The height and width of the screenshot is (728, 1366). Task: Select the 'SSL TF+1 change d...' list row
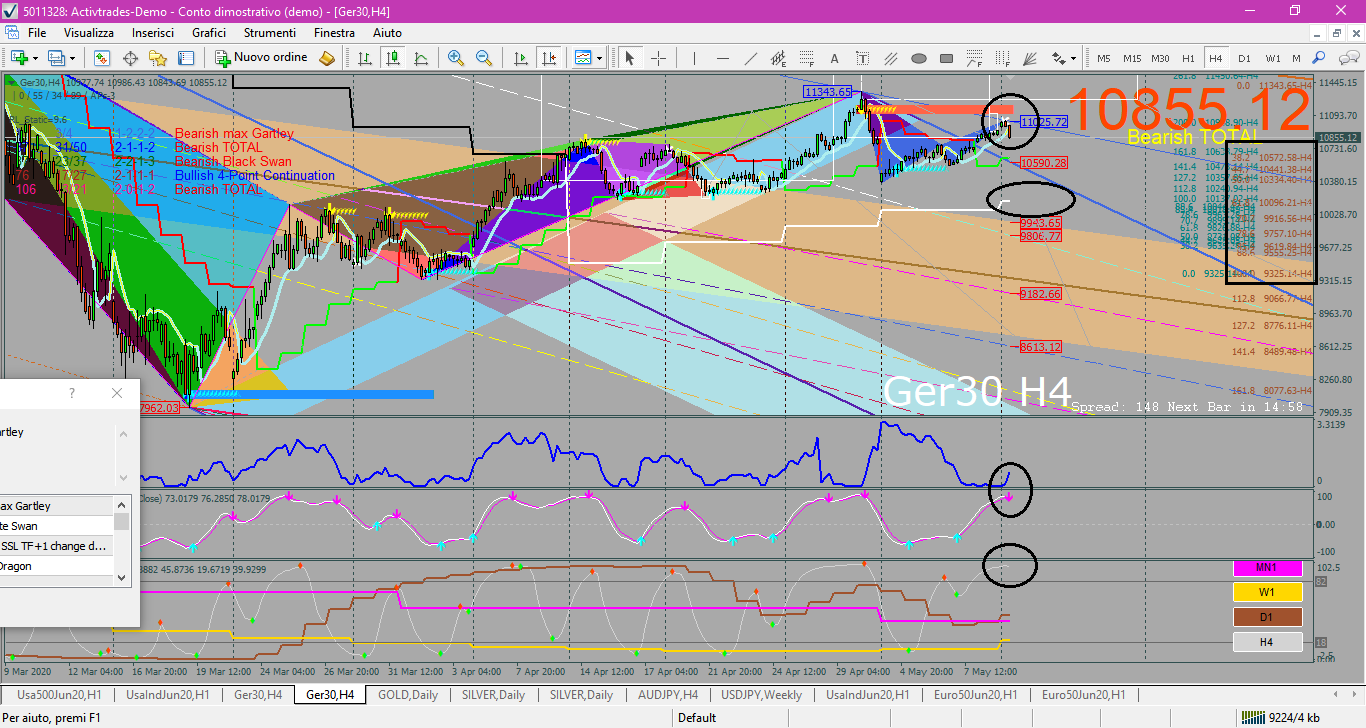pyautogui.click(x=57, y=546)
